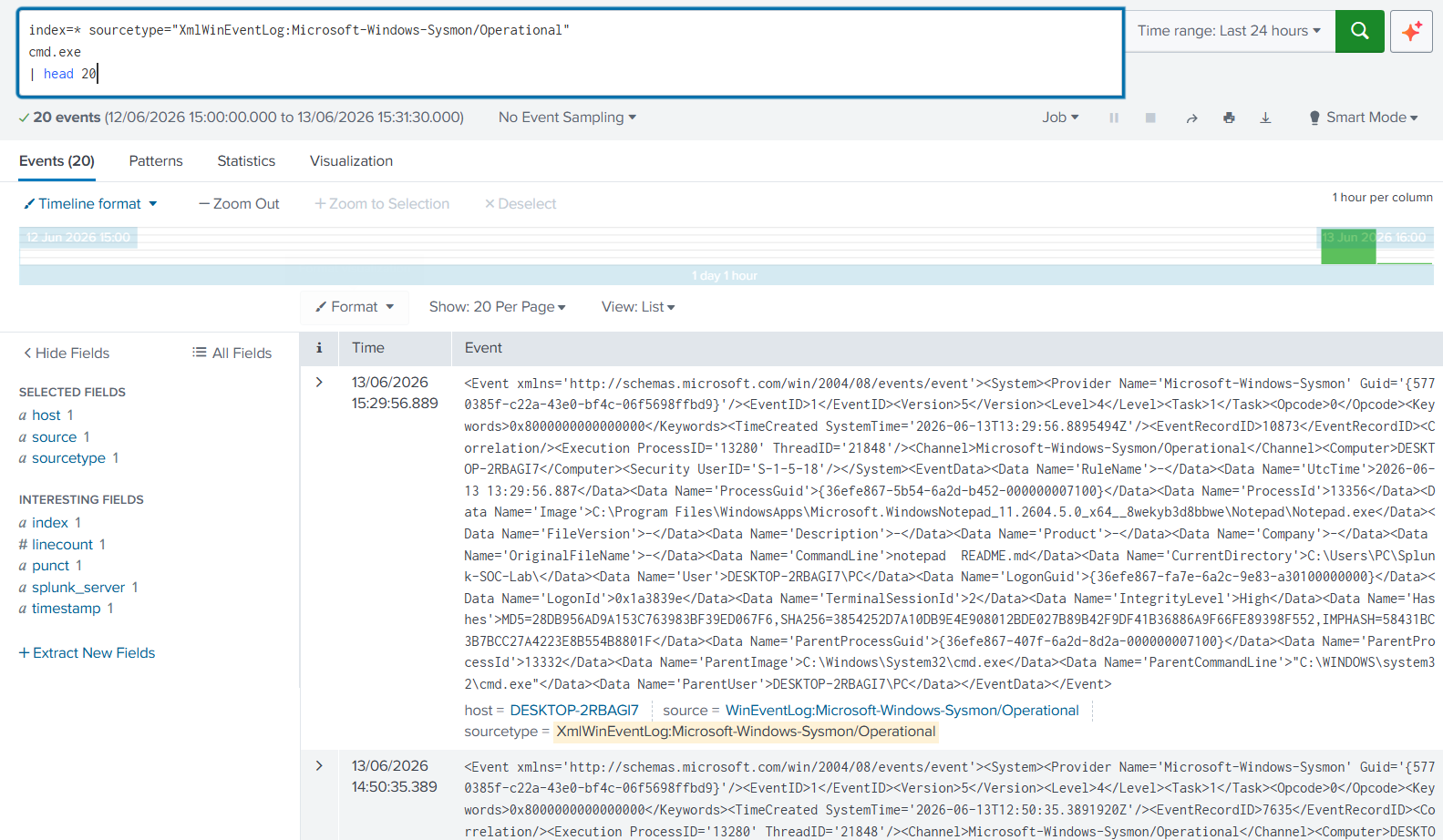
Task: Click the '1 day 1 hour' timeline label
Action: tap(725, 276)
